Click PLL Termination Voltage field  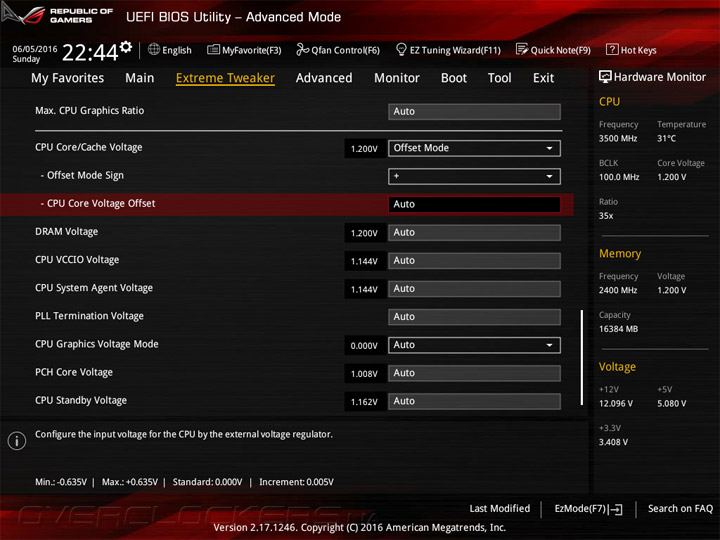point(474,317)
